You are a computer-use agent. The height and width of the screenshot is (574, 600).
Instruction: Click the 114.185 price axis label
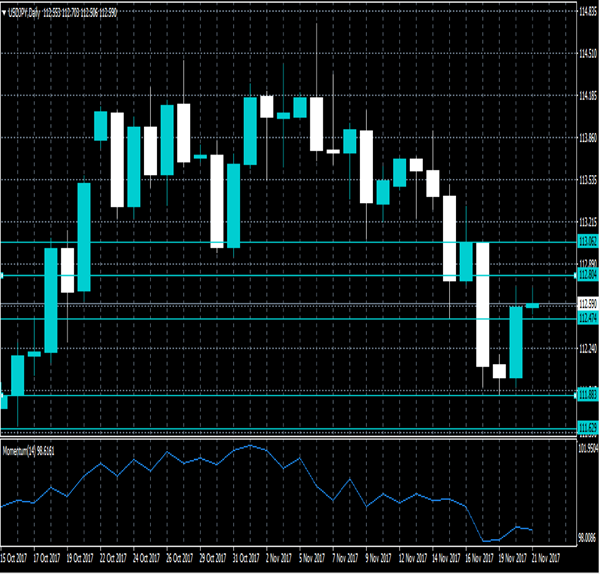[x=588, y=96]
